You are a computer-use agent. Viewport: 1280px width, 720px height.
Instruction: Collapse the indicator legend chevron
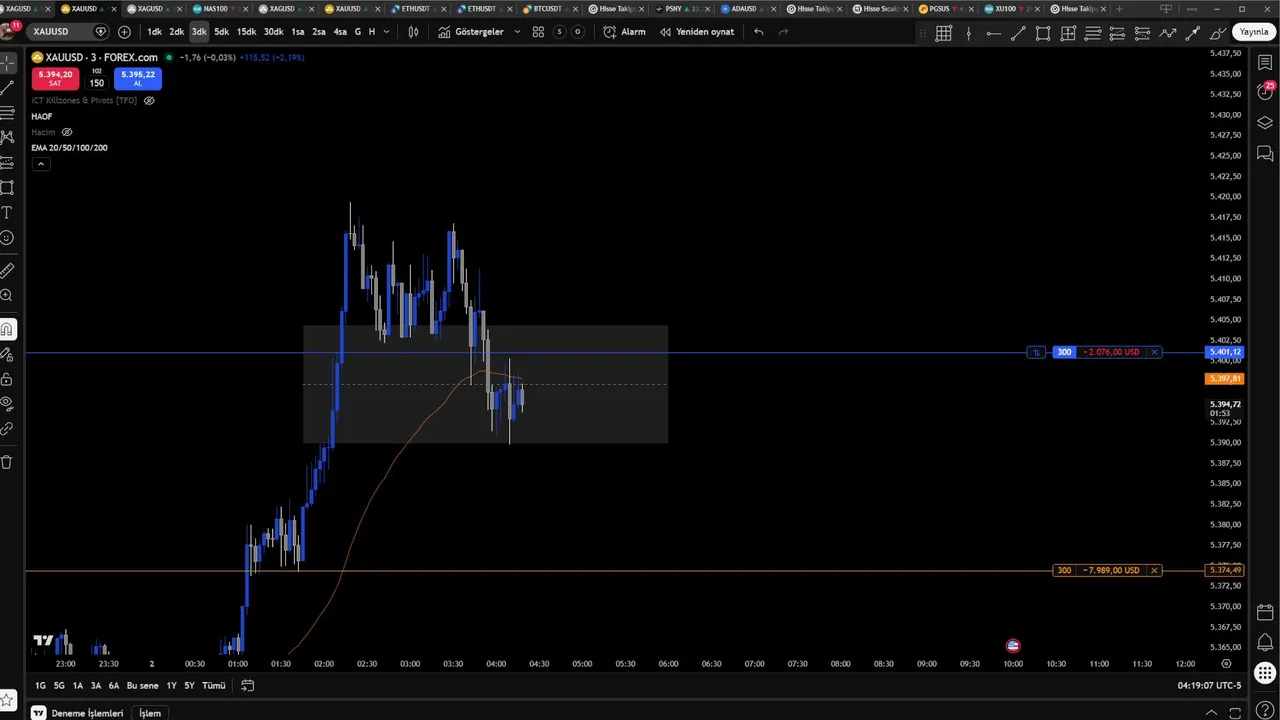click(40, 164)
